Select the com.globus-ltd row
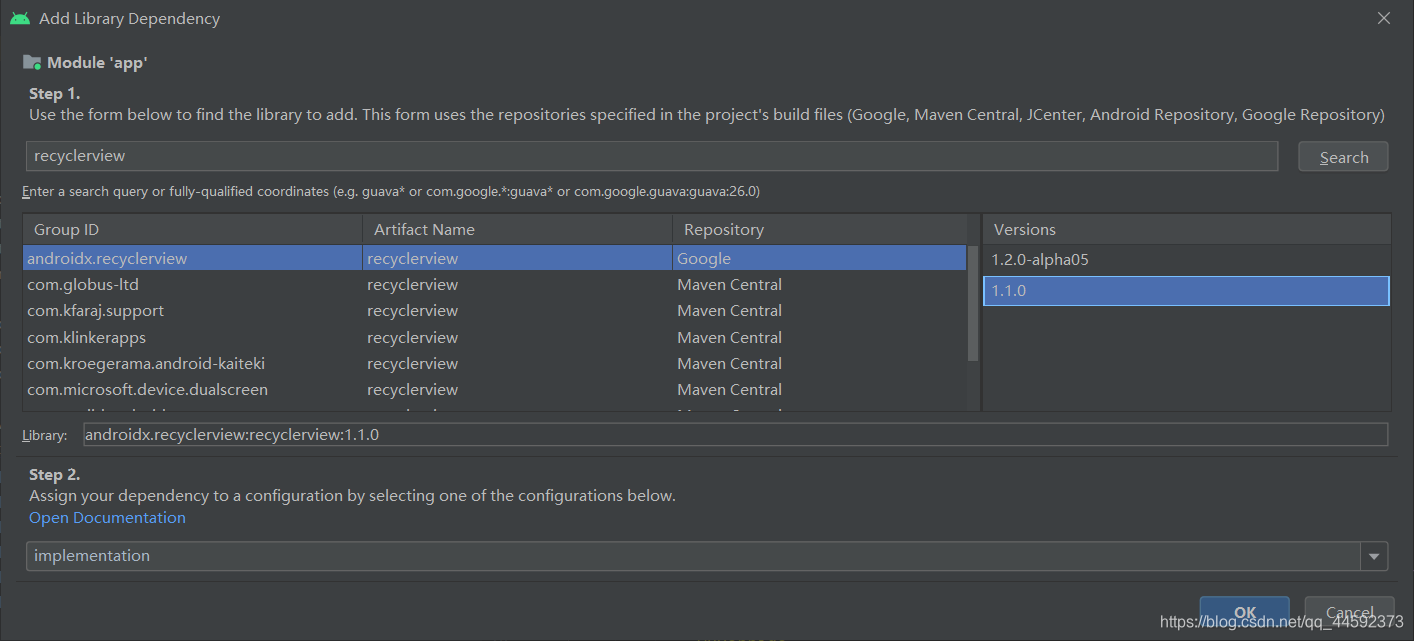The height and width of the screenshot is (641, 1414). tap(495, 284)
